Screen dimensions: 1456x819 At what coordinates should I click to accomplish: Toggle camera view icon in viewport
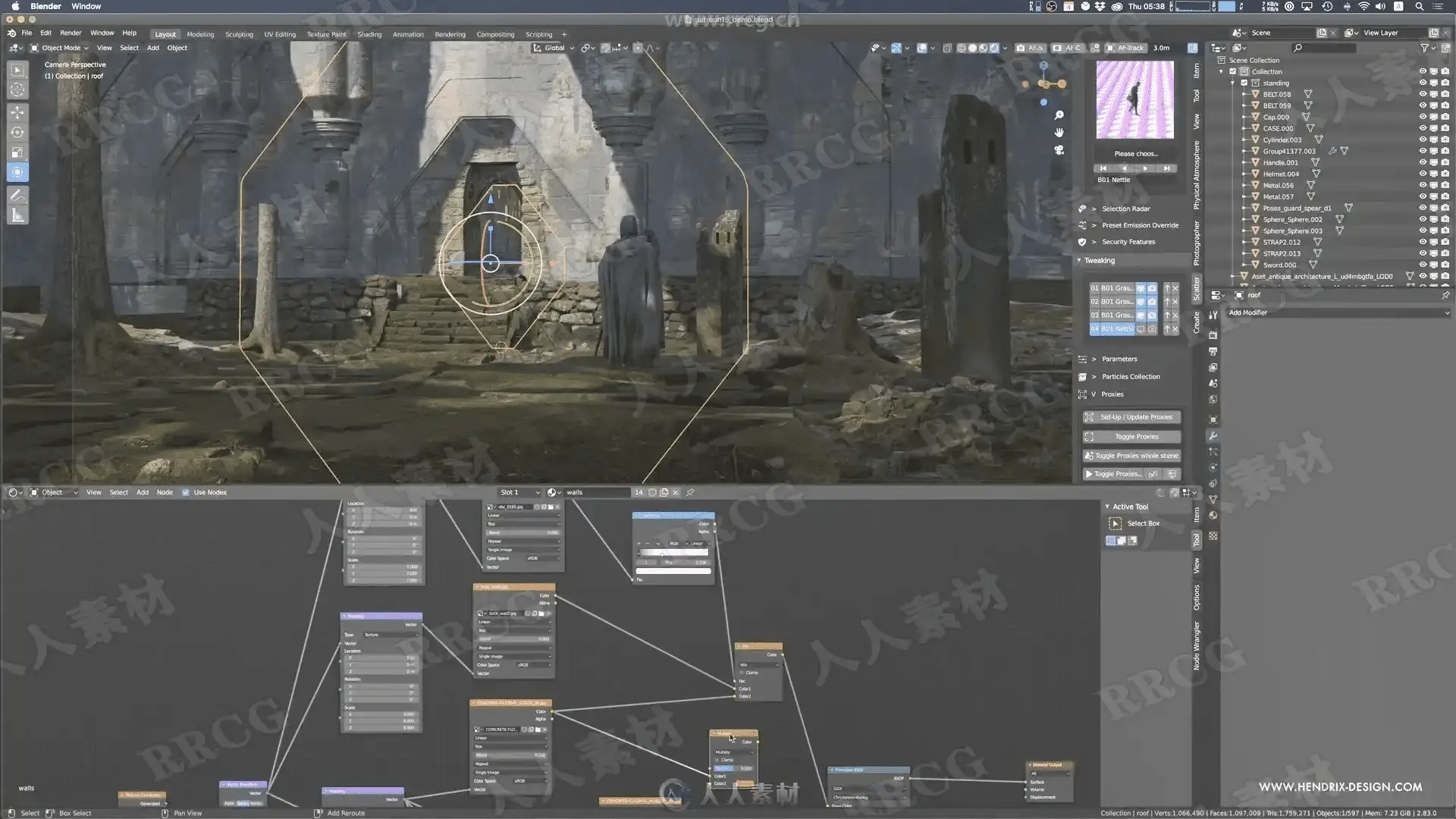pos(1059,150)
